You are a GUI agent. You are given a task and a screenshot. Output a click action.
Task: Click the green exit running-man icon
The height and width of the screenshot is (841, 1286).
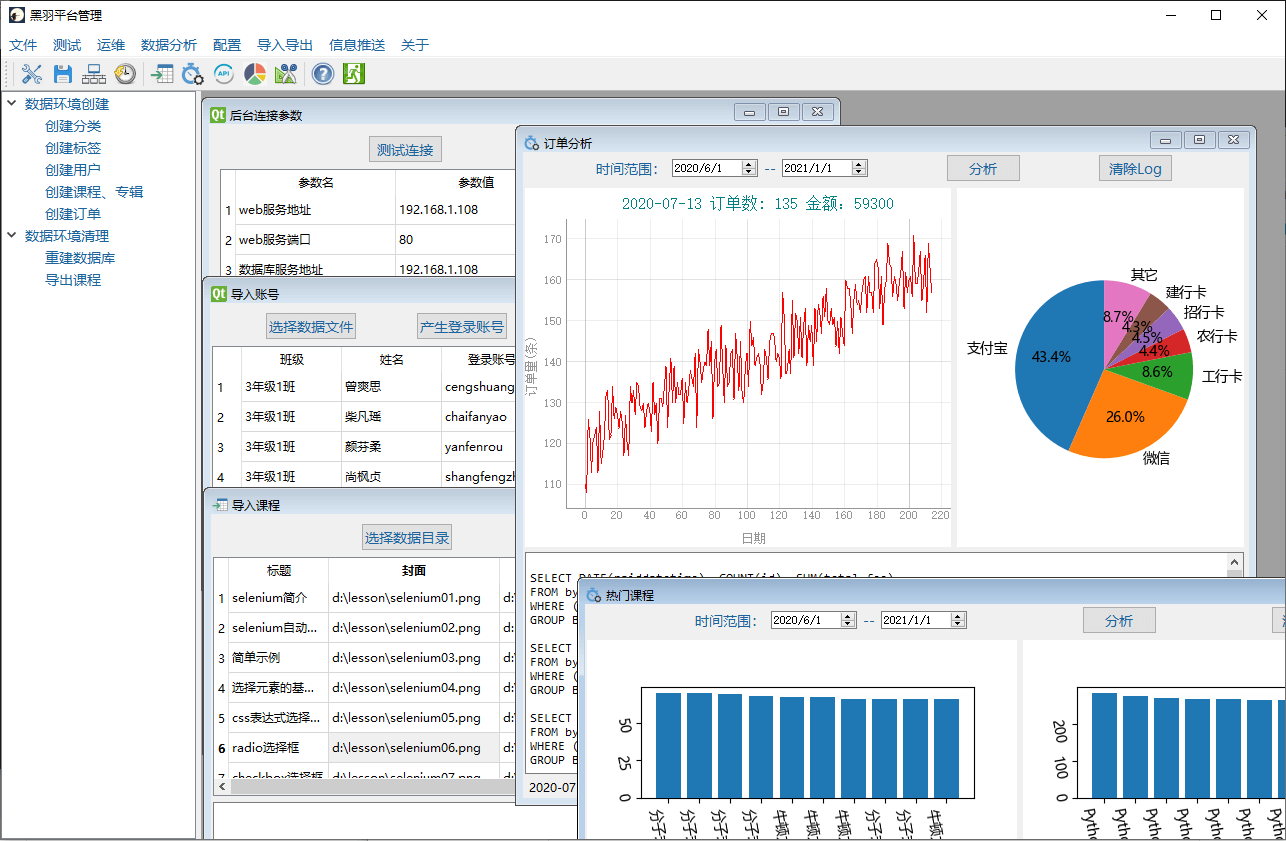point(353,73)
